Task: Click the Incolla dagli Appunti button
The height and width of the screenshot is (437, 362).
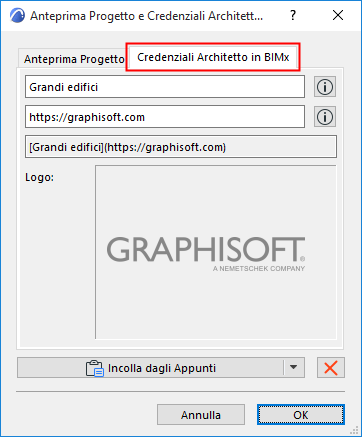Action: (151, 368)
